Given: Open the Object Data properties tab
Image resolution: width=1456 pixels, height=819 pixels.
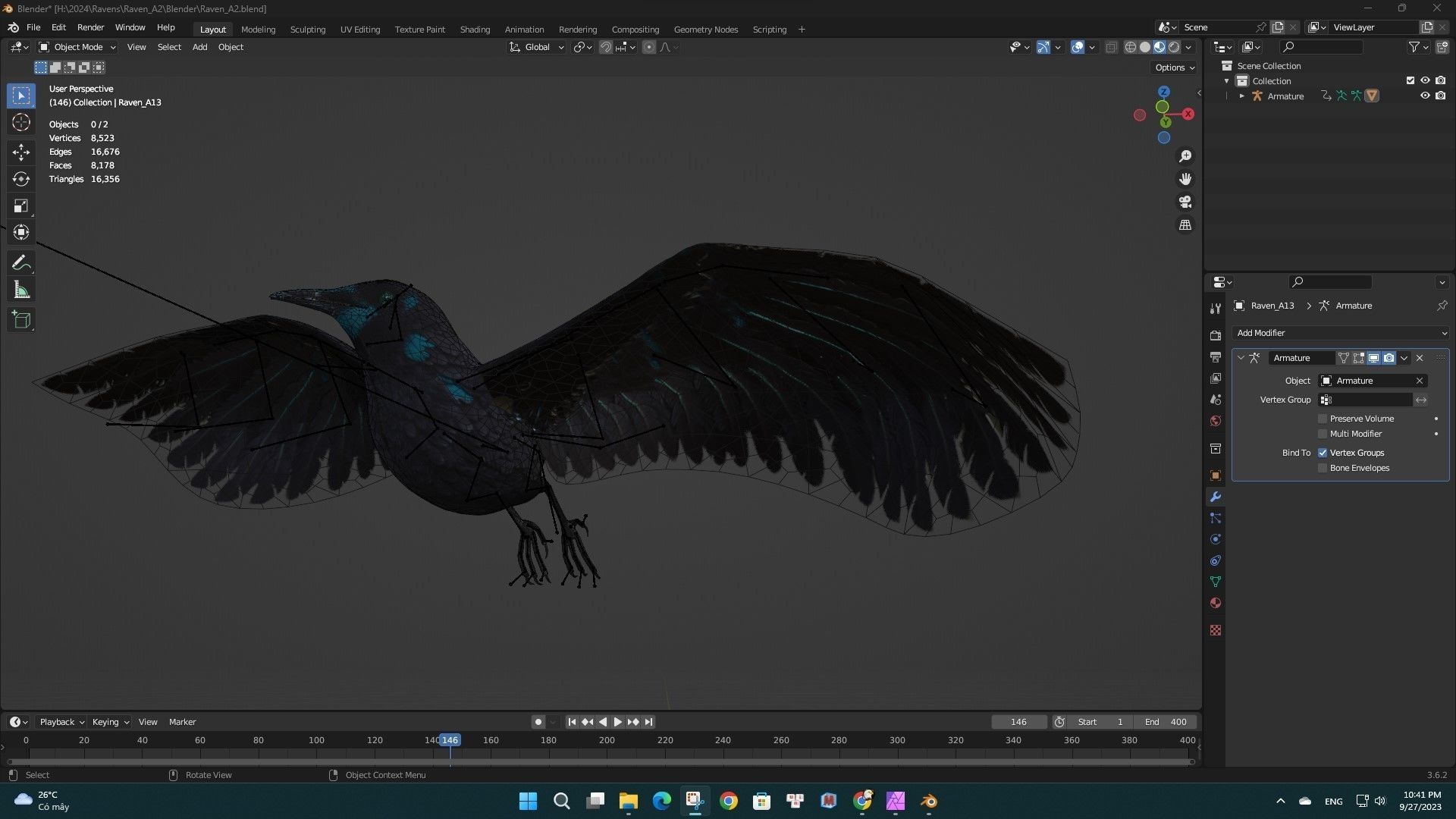Looking at the screenshot, I should pos(1216,582).
